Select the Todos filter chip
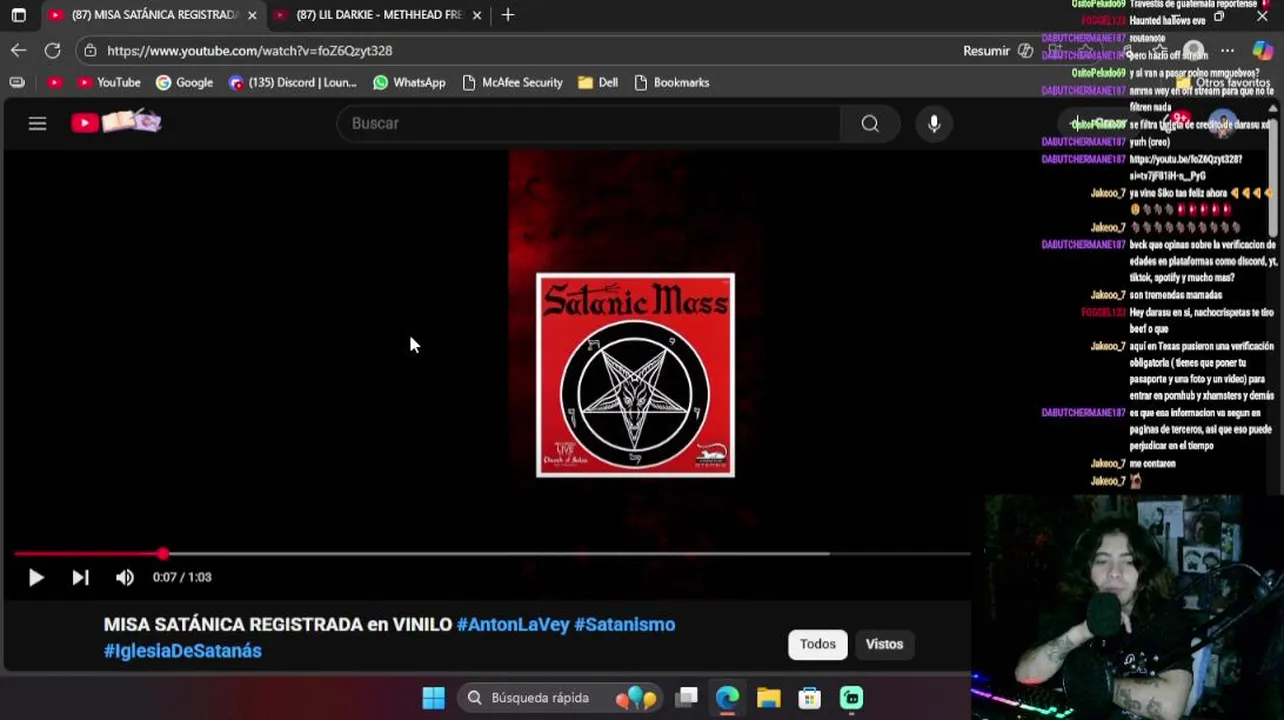This screenshot has height=720, width=1284. pos(818,644)
